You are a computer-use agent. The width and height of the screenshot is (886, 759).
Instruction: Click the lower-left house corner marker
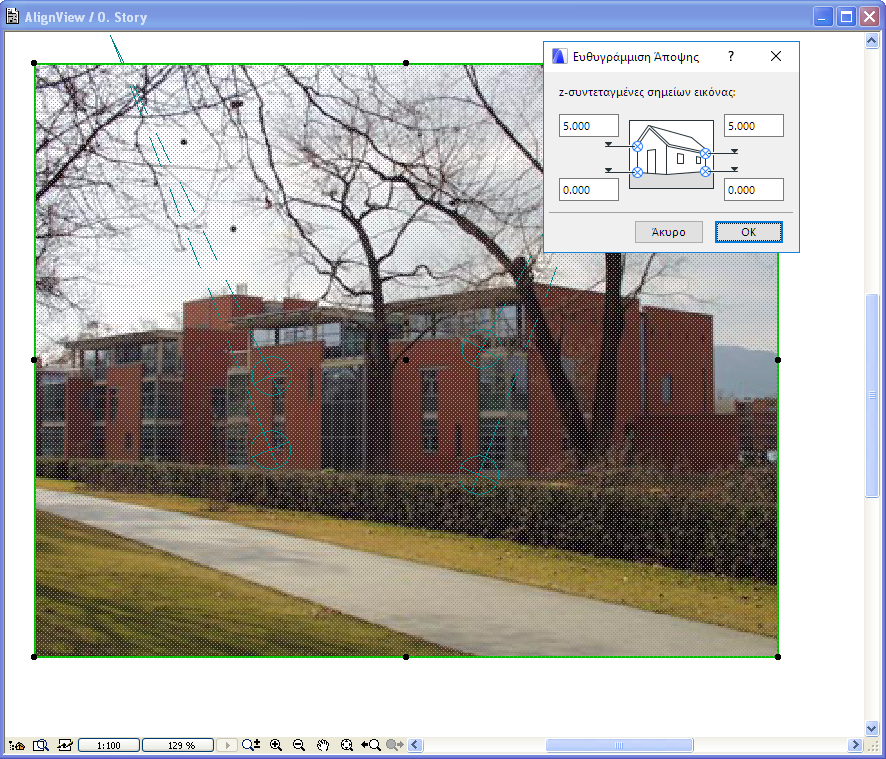[x=637, y=172]
